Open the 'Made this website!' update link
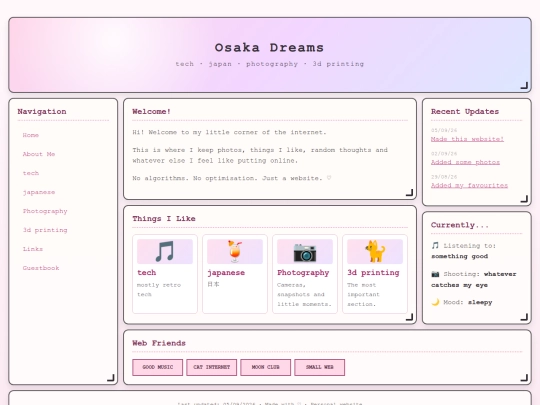This screenshot has height=405, width=540. pos(467,139)
